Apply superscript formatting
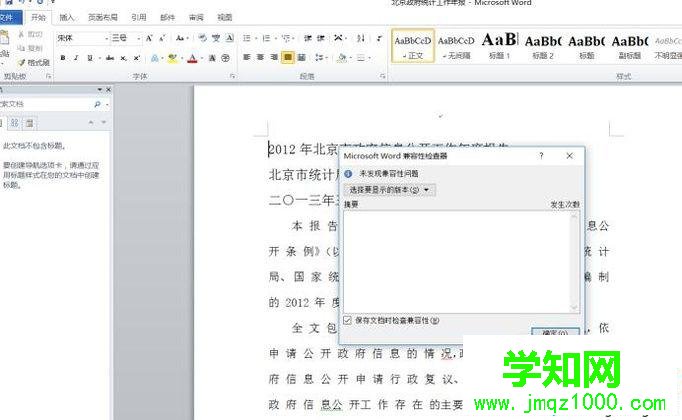Screen dimensions: 682x420 137,58
